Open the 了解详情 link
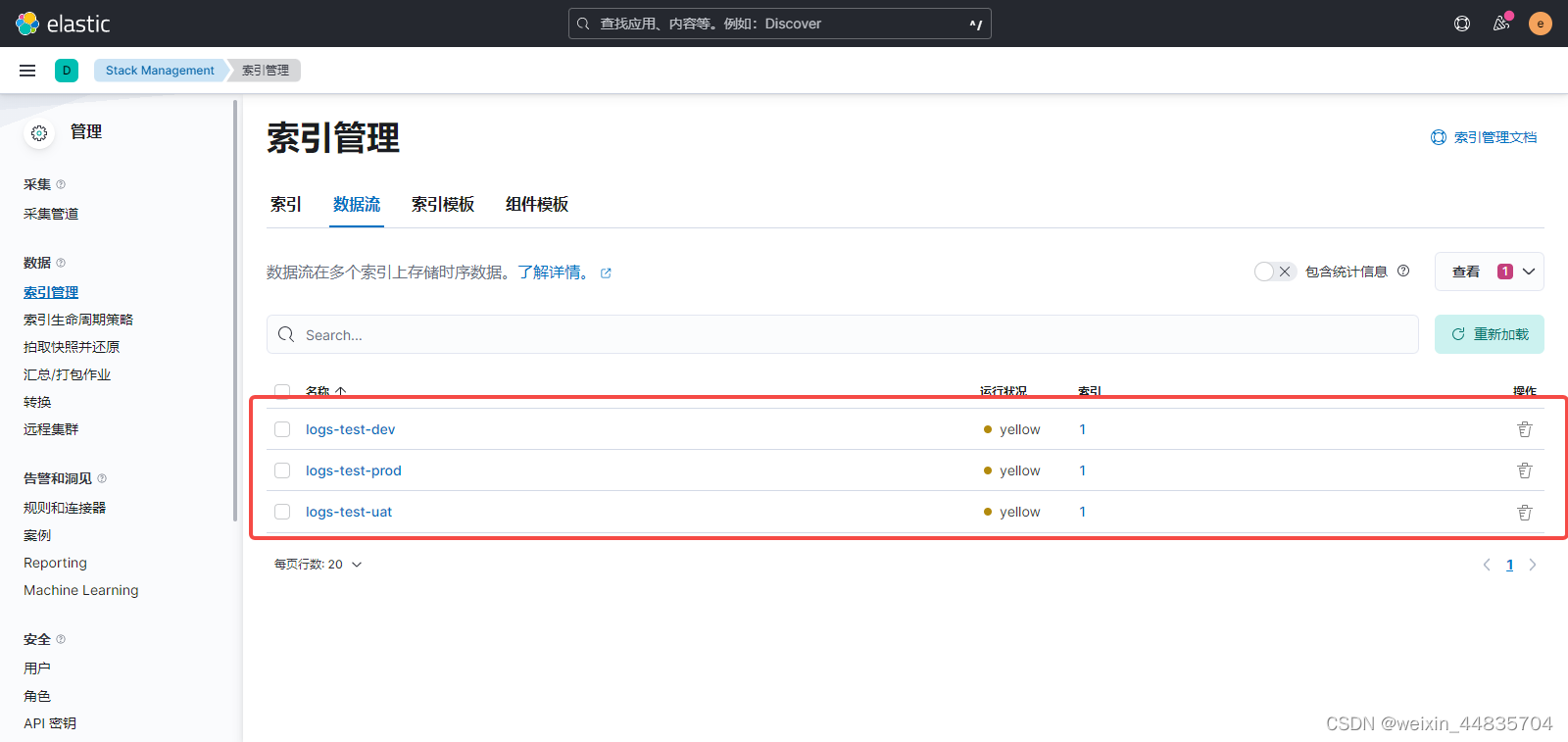The image size is (1568, 742). 555,272
